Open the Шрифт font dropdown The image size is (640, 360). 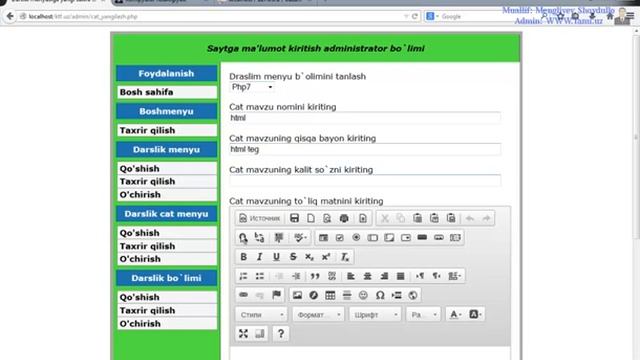click(x=375, y=315)
